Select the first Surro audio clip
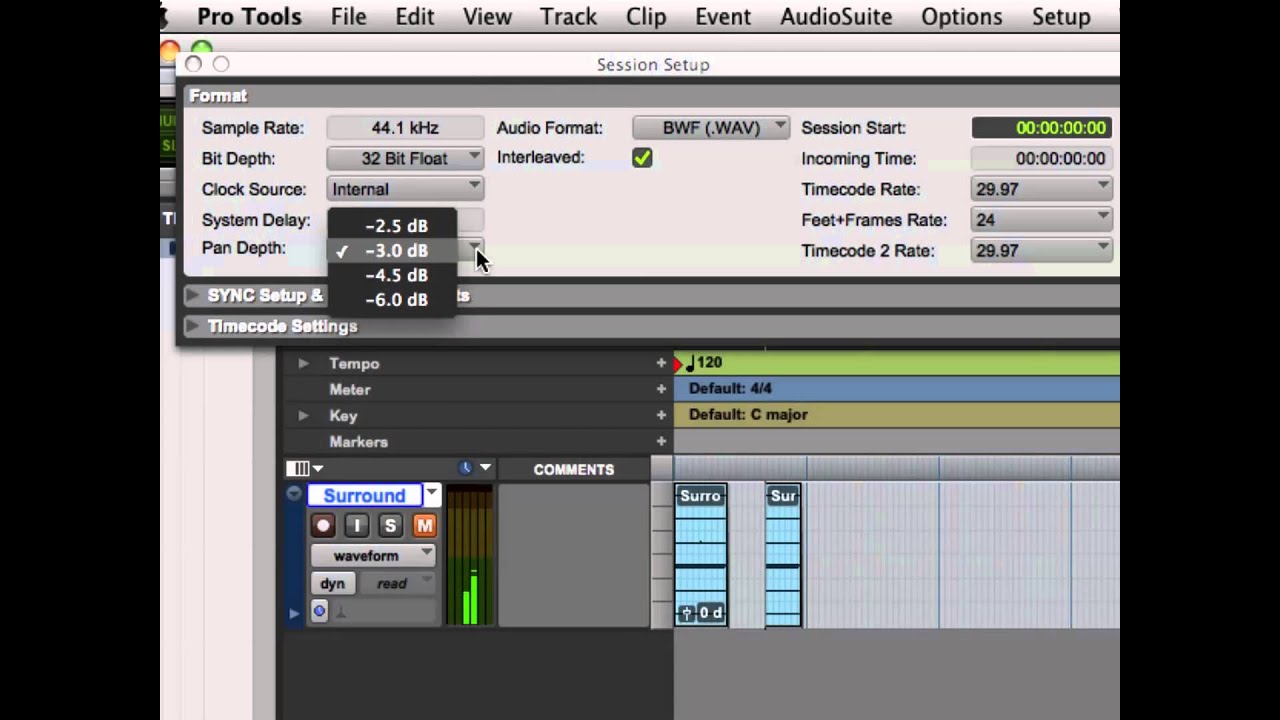 click(x=701, y=555)
